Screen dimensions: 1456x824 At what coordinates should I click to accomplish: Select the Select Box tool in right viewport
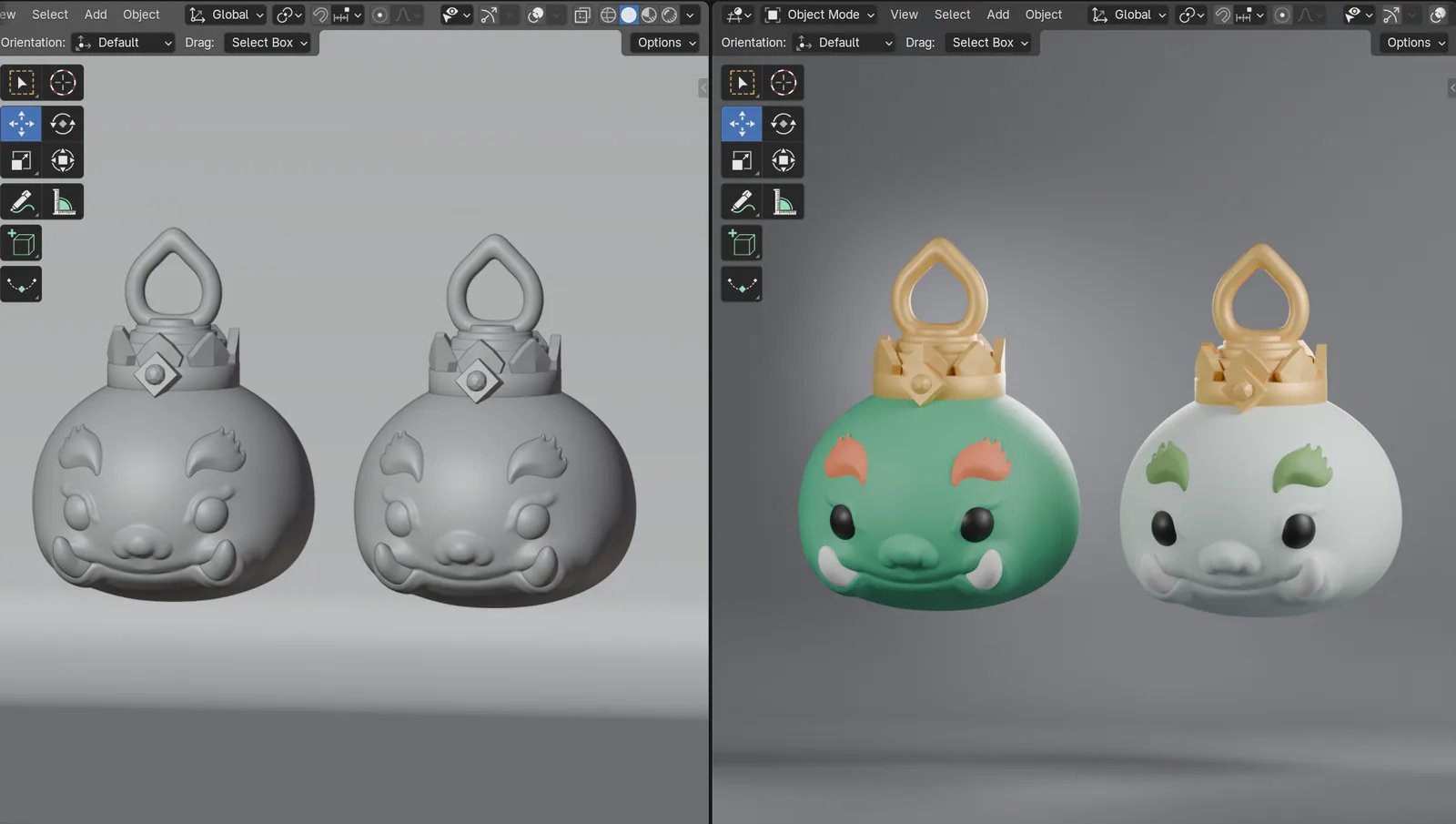click(742, 83)
